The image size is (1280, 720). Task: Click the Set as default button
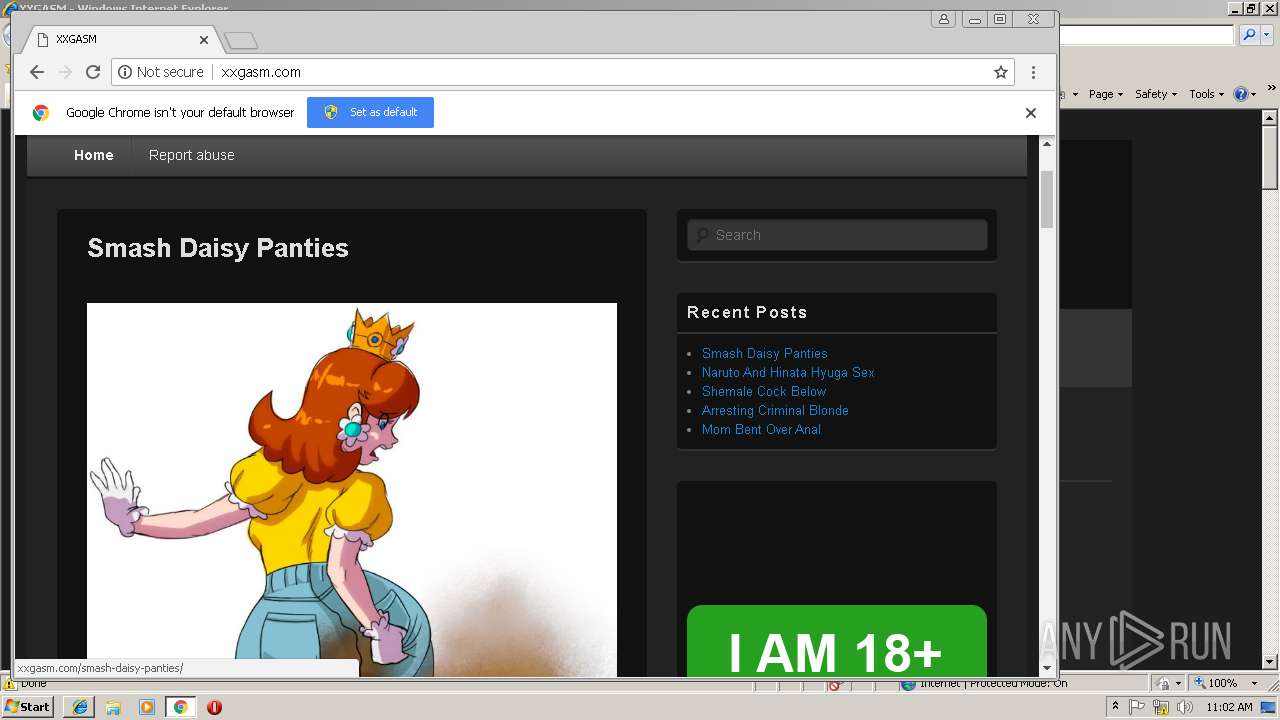370,112
